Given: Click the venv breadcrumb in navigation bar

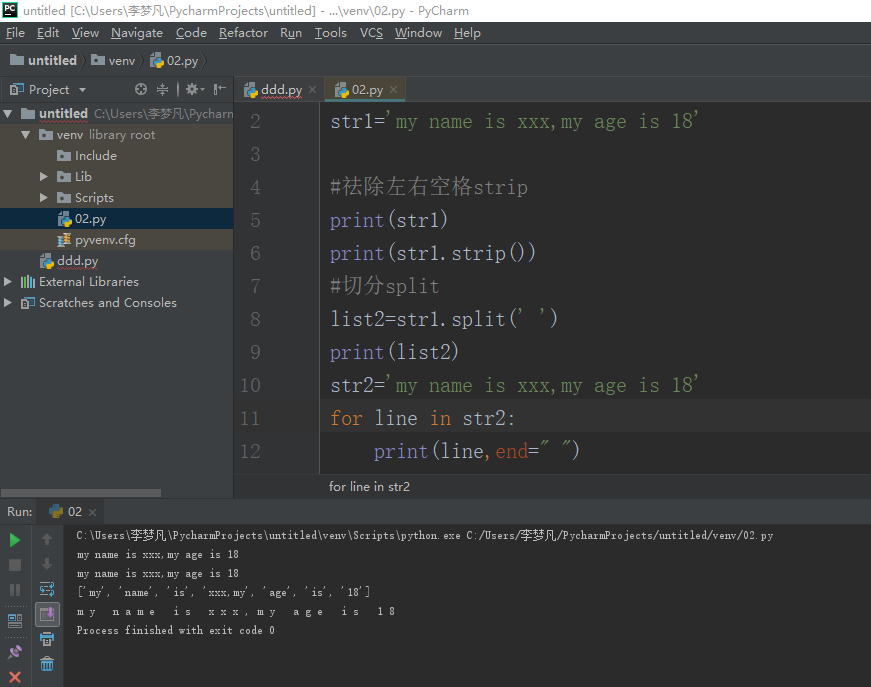Looking at the screenshot, I should [x=121, y=61].
